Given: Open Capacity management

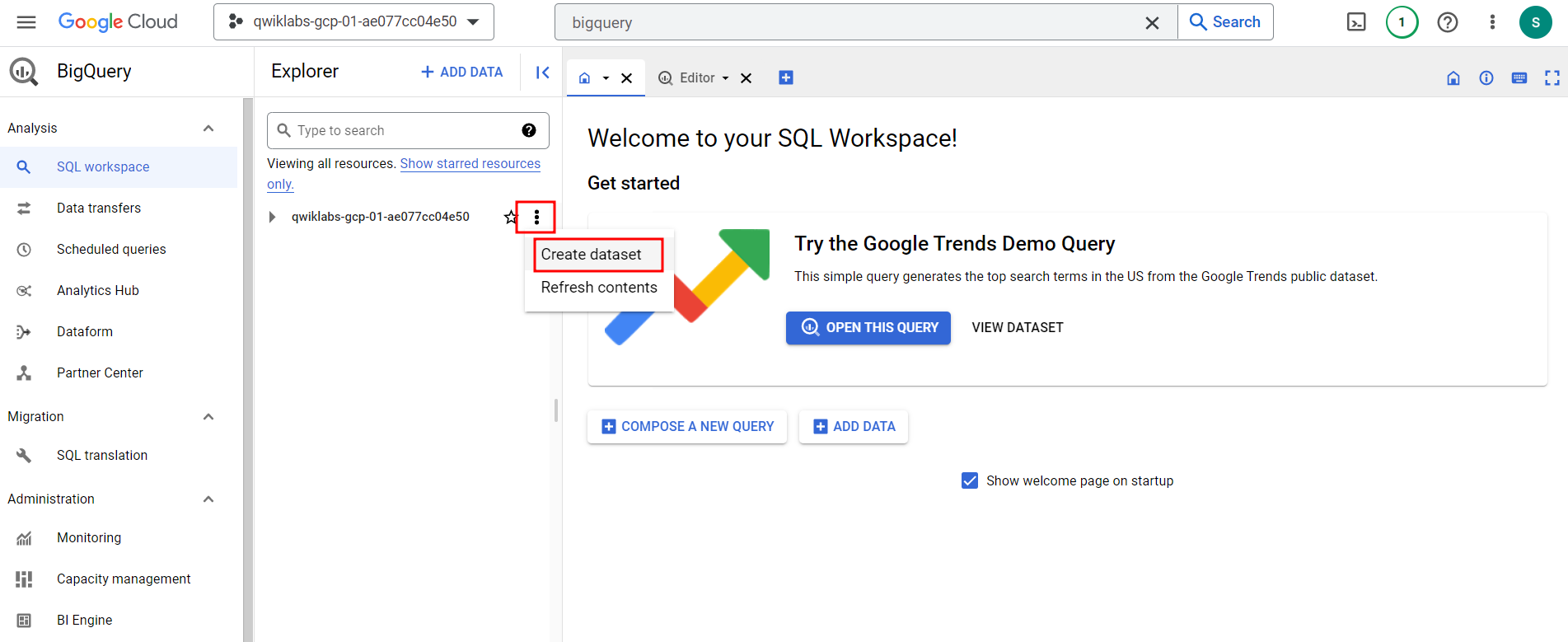Looking at the screenshot, I should 119,579.
